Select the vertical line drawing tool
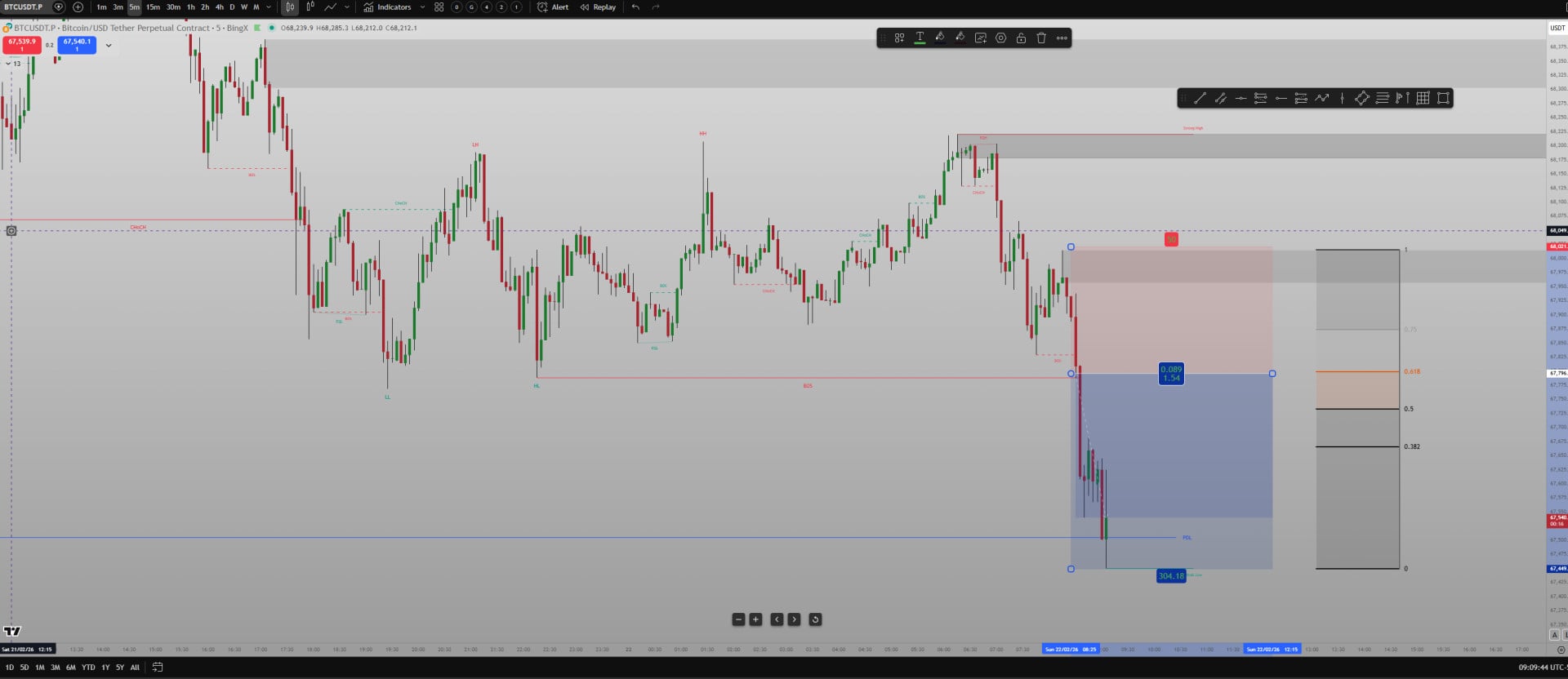 pos(1342,98)
